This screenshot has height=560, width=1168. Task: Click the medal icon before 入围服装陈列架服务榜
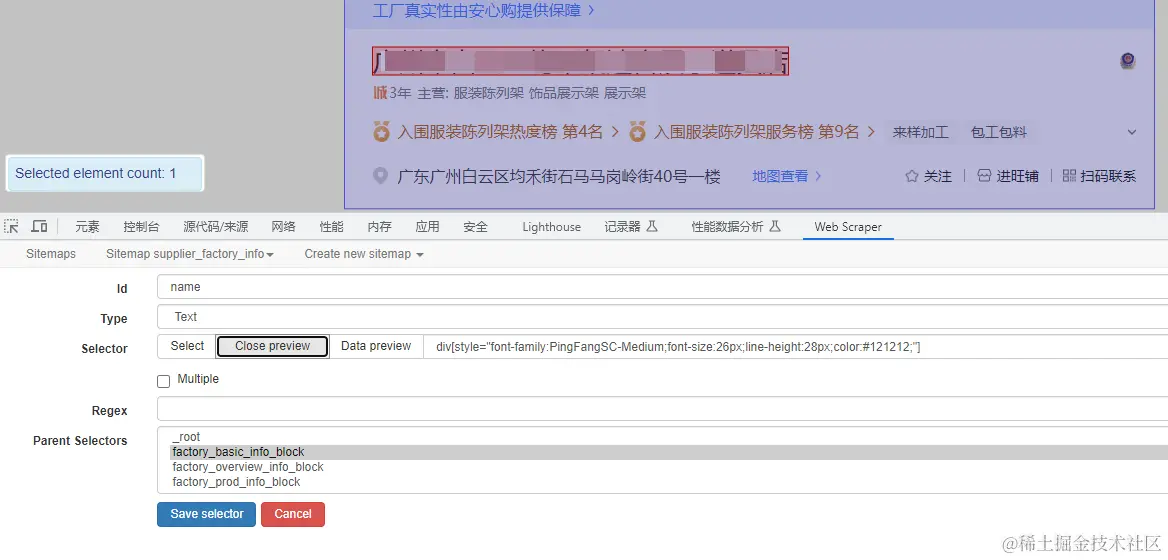[x=637, y=133]
